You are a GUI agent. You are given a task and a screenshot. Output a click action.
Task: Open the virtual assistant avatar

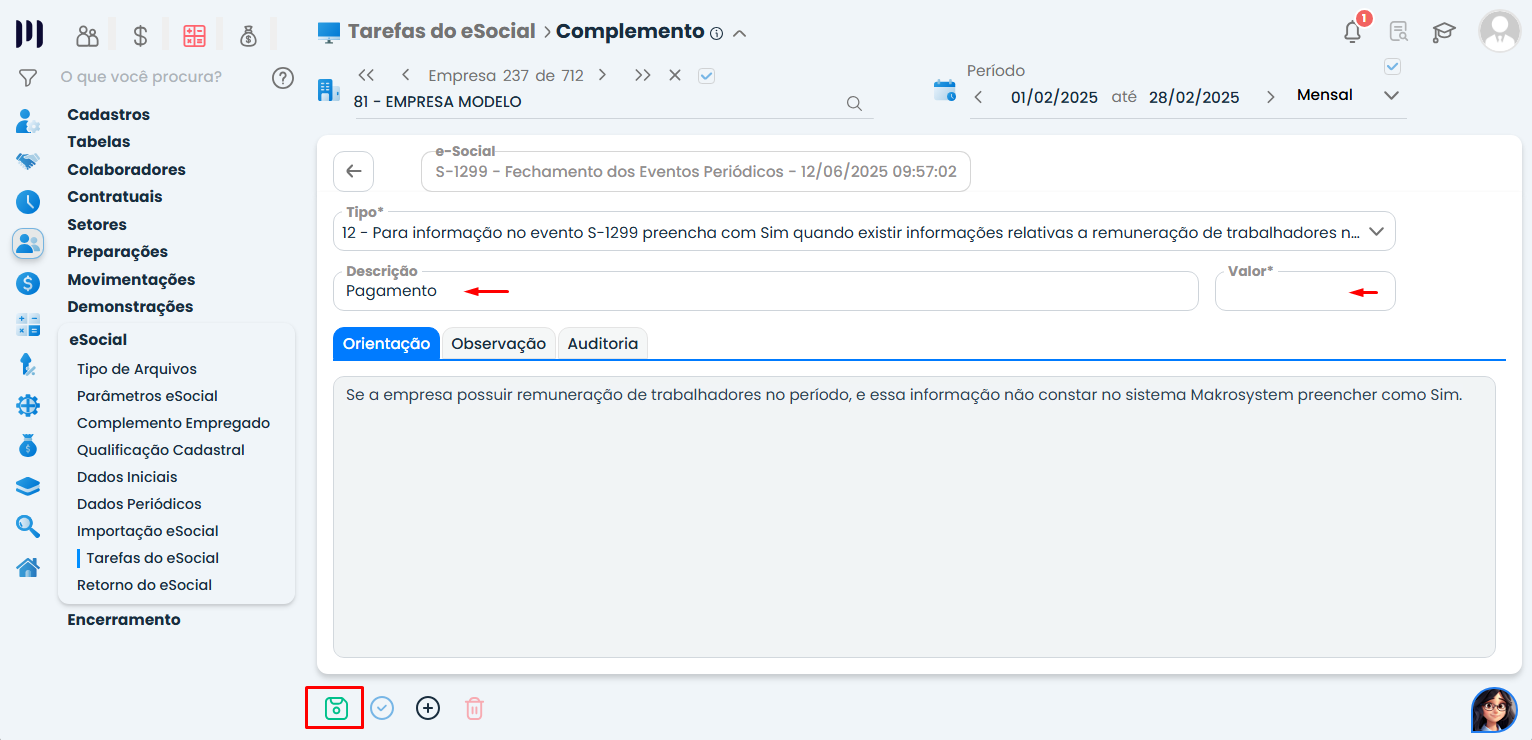pyautogui.click(x=1494, y=710)
